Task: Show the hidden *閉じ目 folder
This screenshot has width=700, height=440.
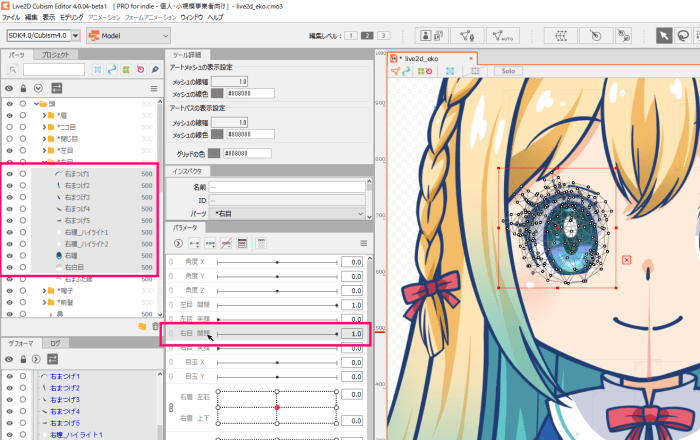Action: point(9,139)
